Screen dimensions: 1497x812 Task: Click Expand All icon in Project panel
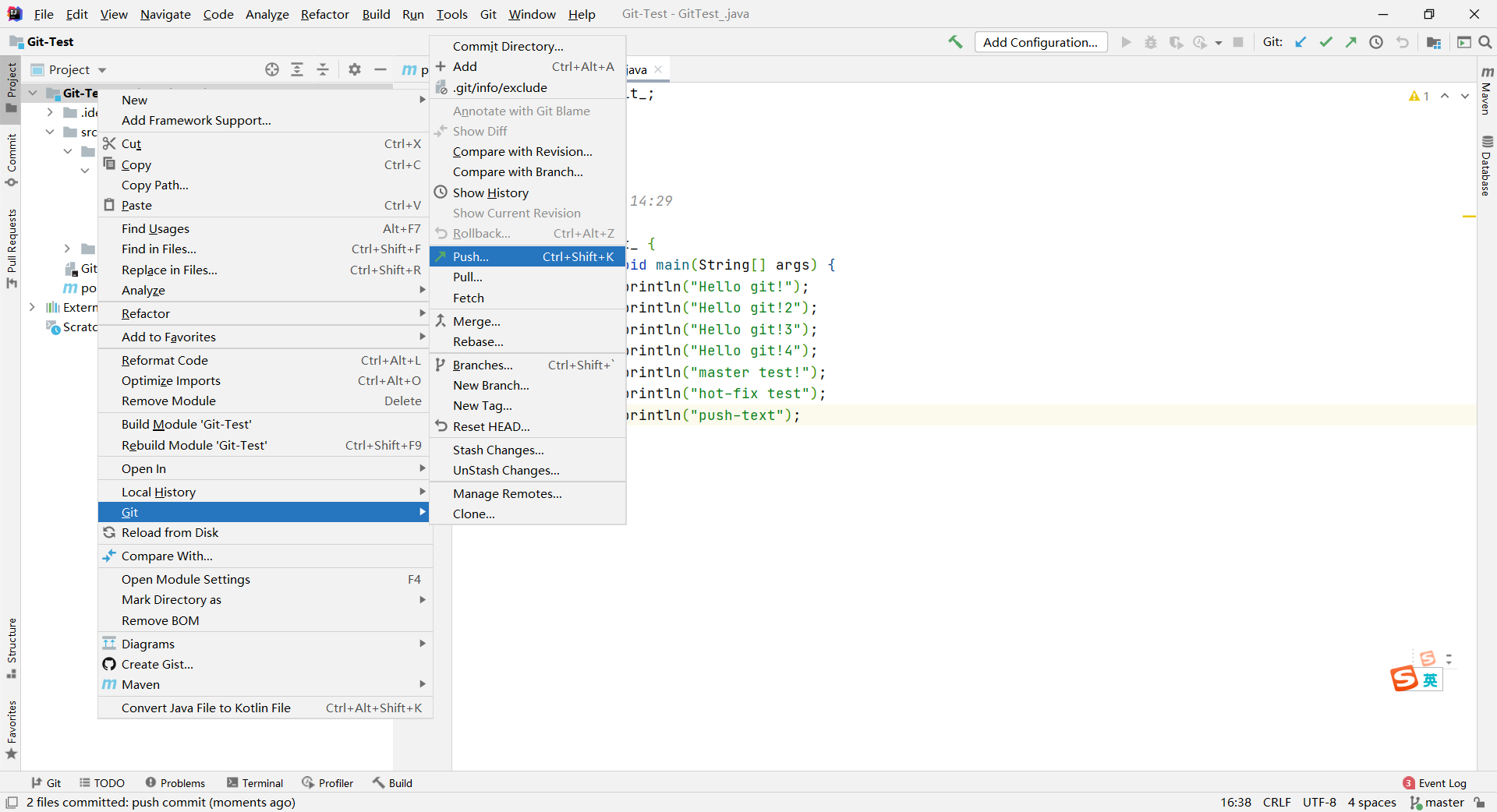(297, 69)
